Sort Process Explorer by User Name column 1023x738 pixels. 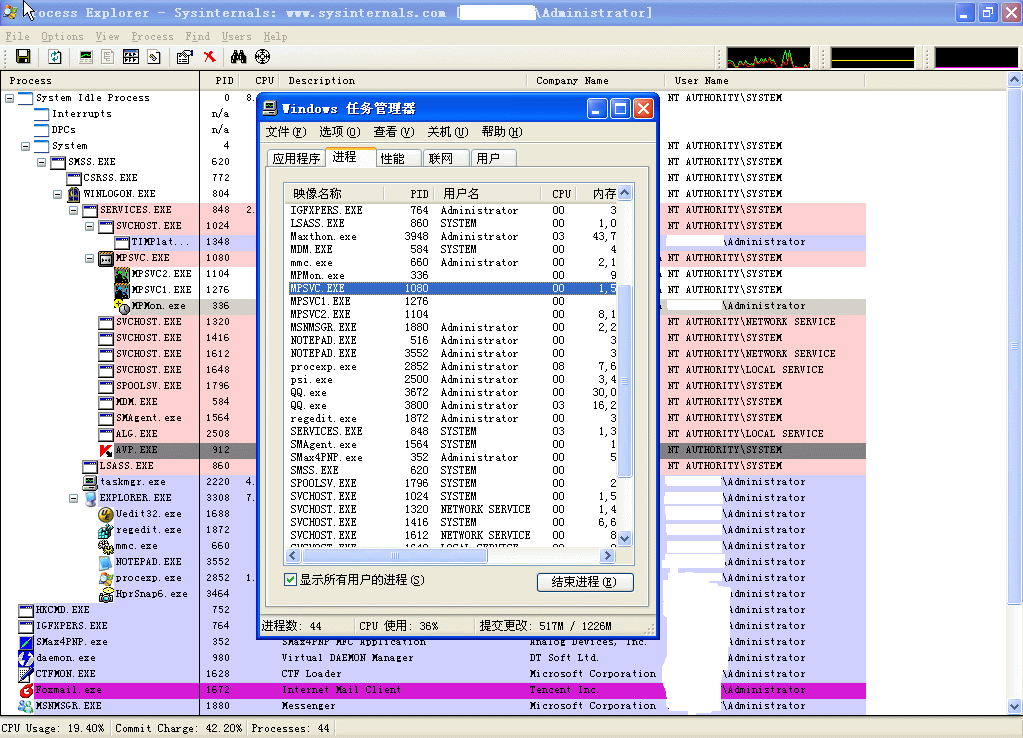[x=765, y=81]
